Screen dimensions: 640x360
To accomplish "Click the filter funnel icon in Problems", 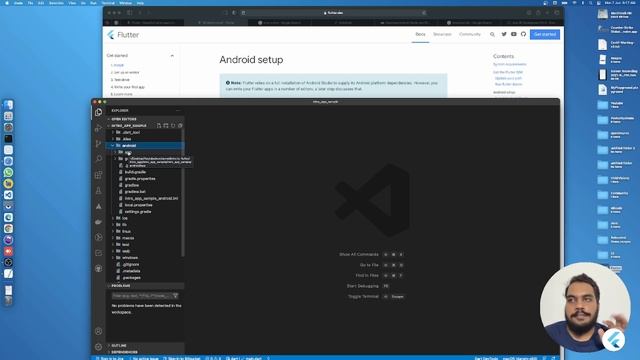I will tap(175, 296).
